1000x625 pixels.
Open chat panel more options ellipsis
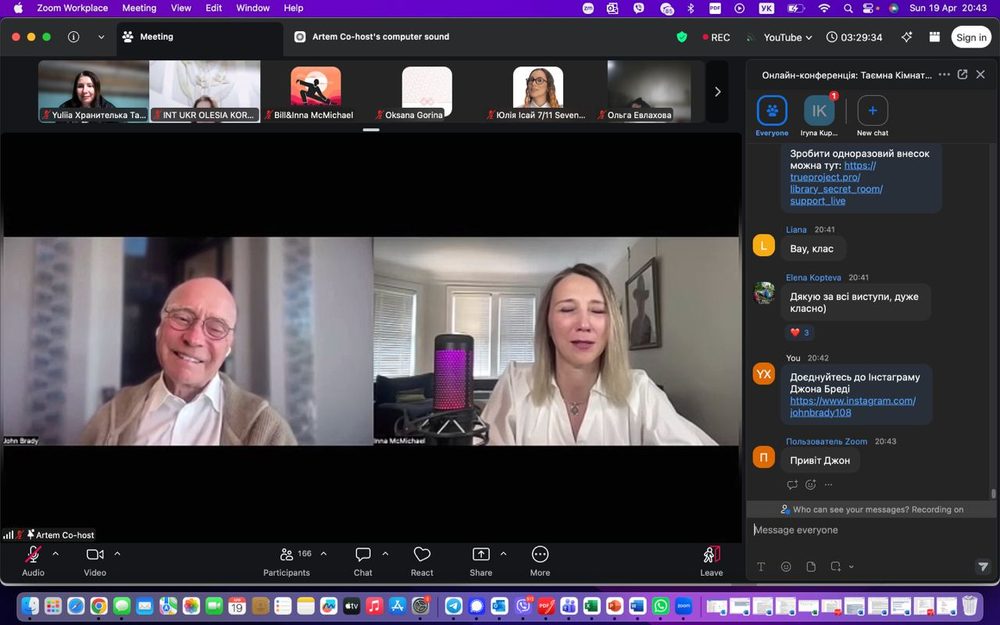pos(945,75)
